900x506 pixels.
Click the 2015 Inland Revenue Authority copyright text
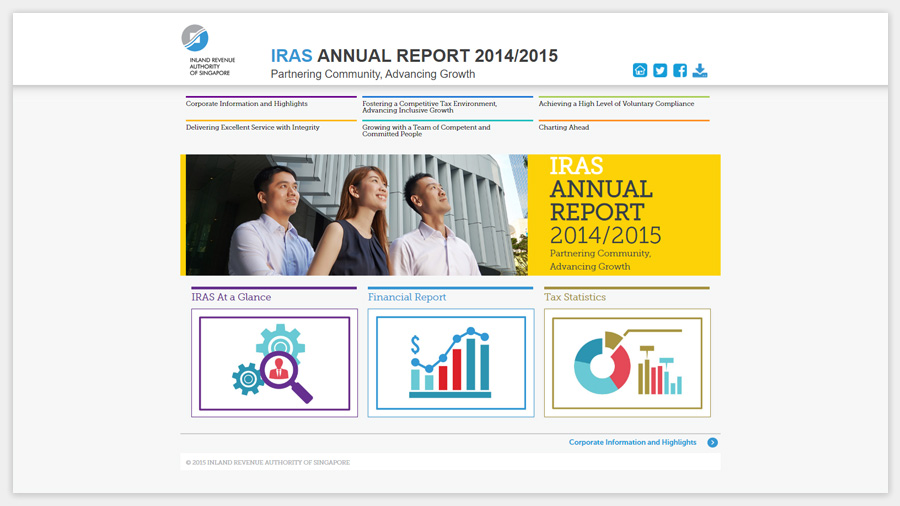point(268,462)
